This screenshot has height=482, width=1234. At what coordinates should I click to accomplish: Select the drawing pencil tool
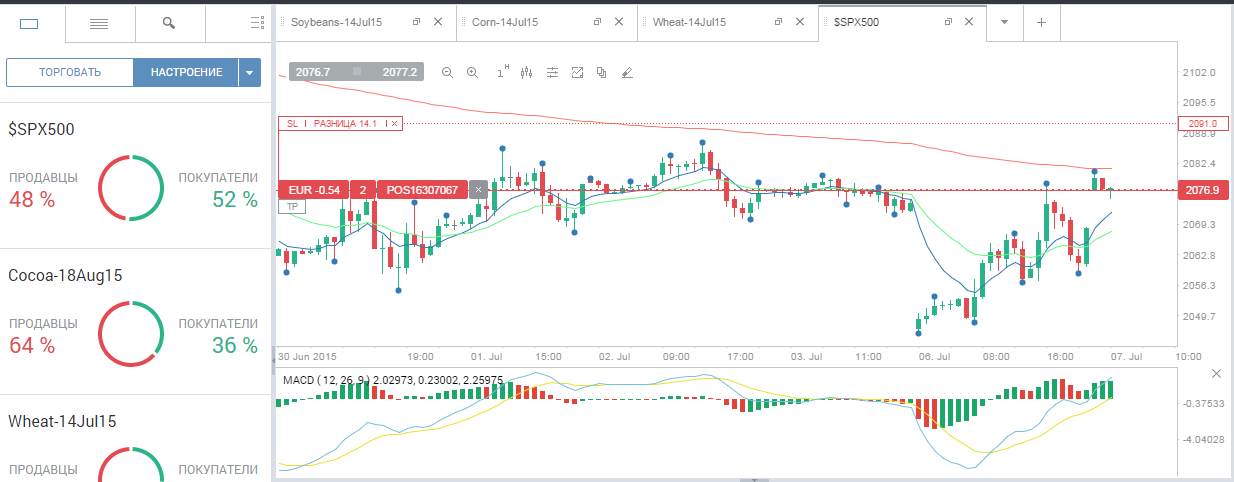[x=628, y=72]
